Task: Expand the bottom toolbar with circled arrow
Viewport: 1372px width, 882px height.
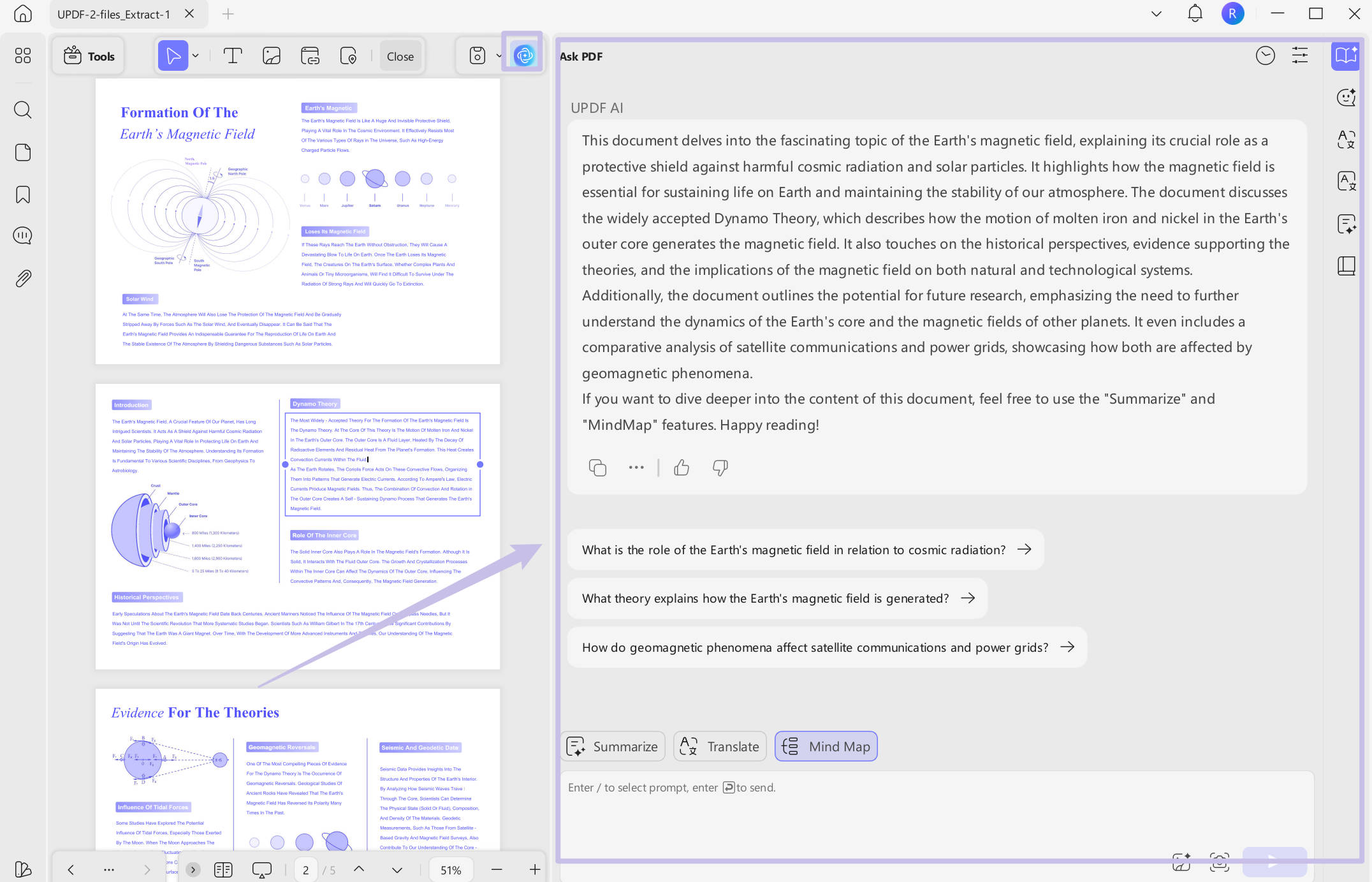Action: [193, 870]
